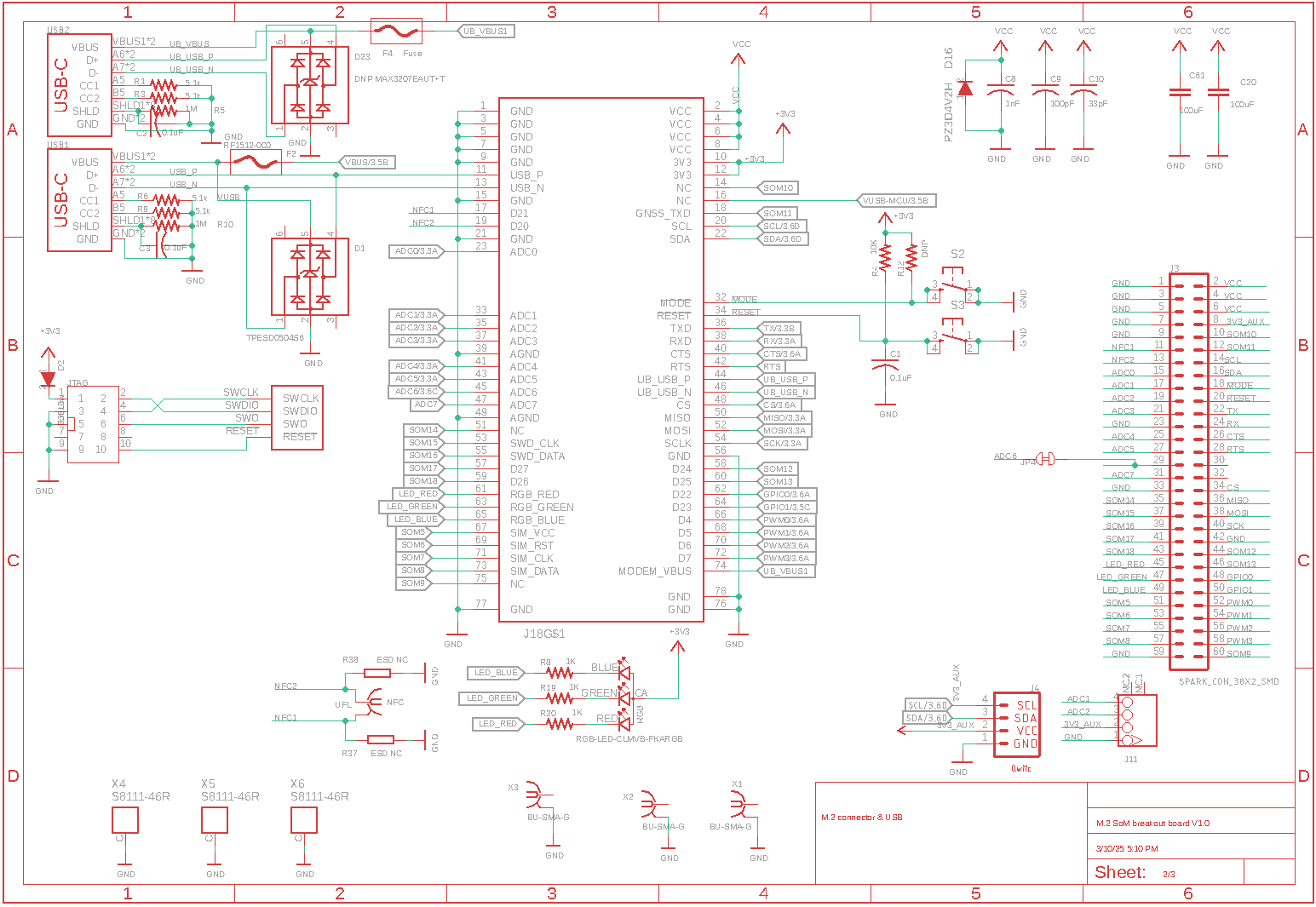Click the BLUE LED symbol
Screen dimensions: 1316x907
point(624,671)
